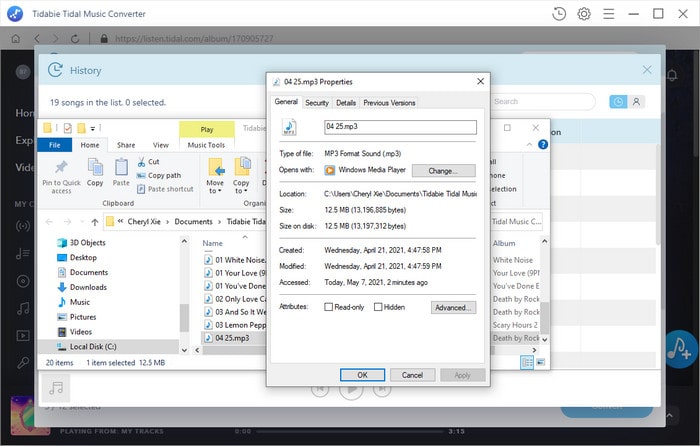Image resolution: width=700 pixels, height=446 pixels.
Task: Select Desktop in navigation pane
Action: click(x=77, y=258)
